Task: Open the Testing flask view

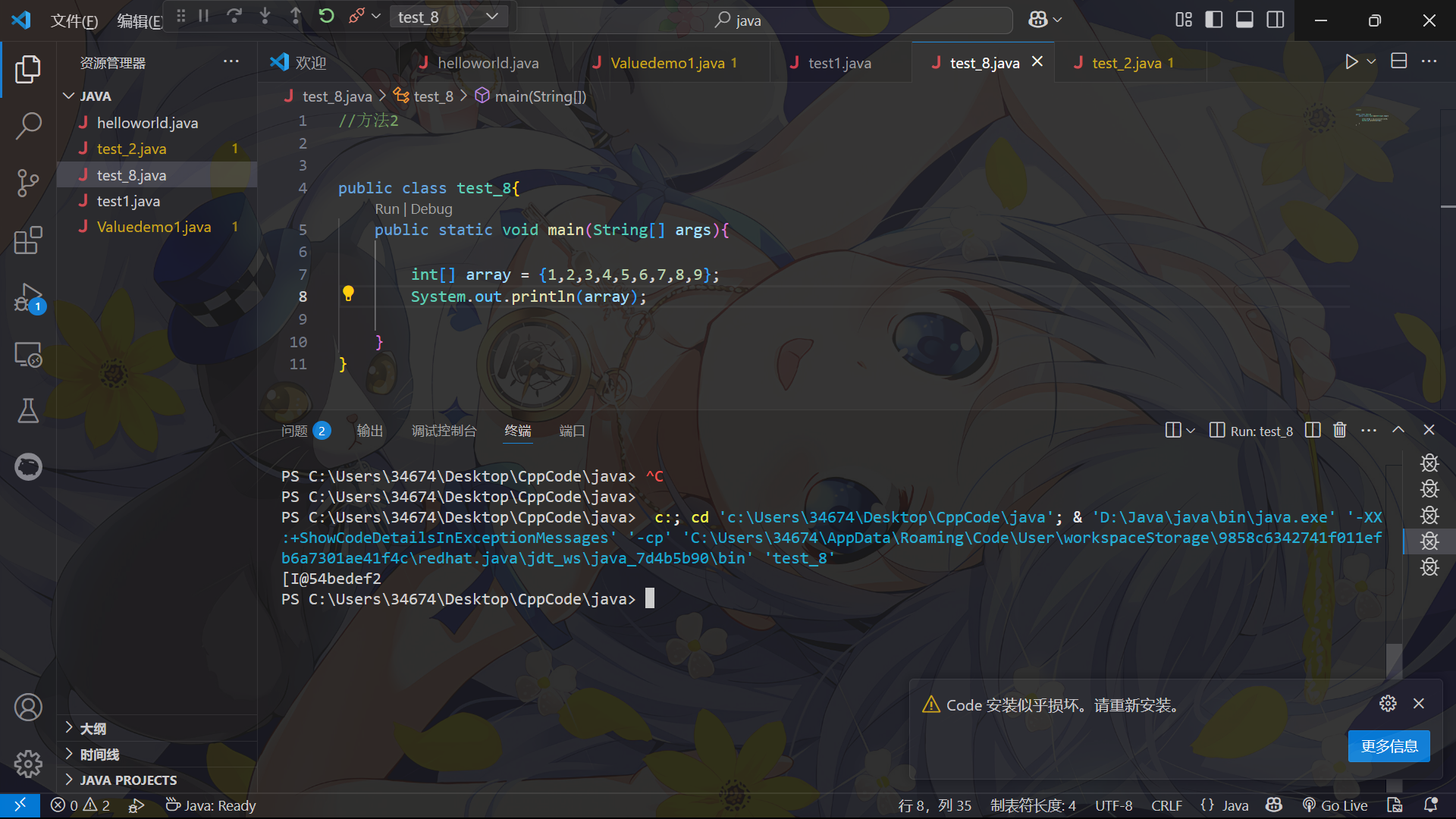Action: pyautogui.click(x=28, y=410)
